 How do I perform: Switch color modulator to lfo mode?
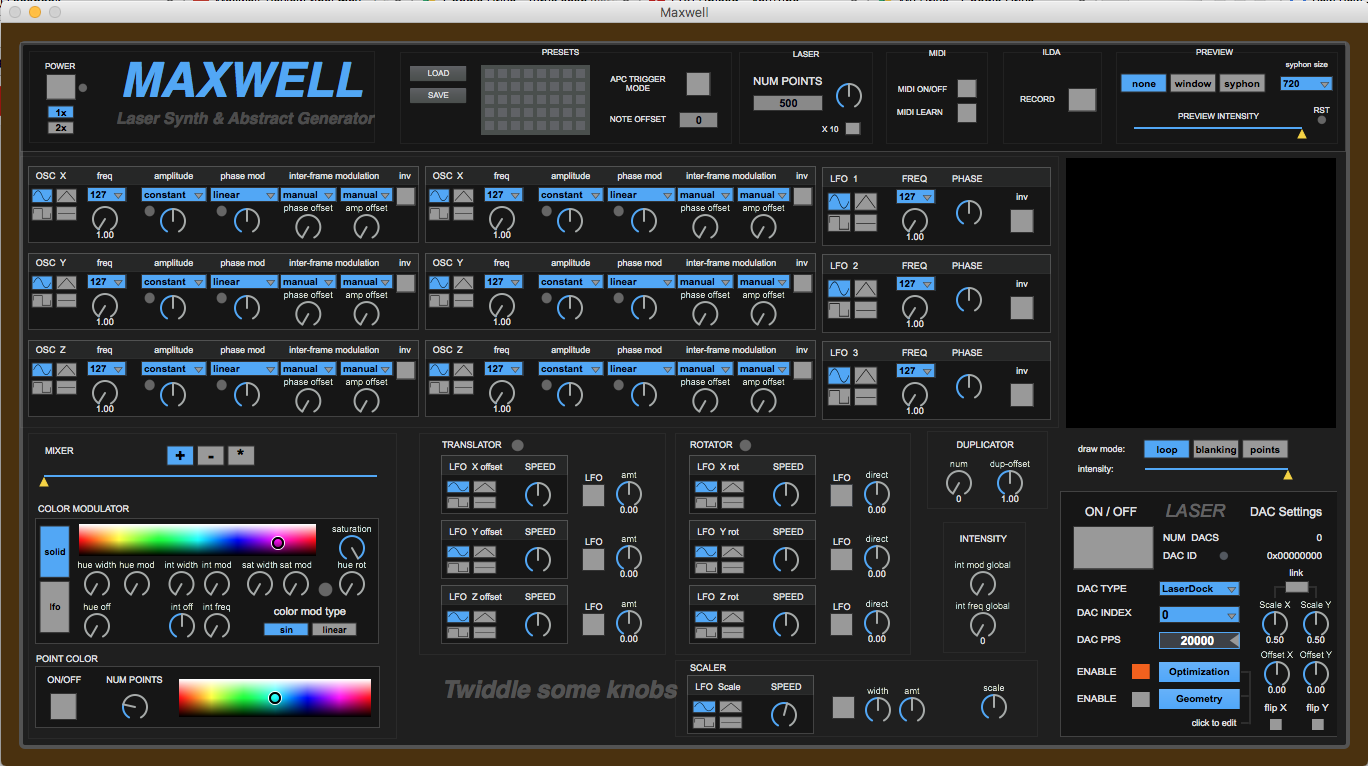pyautogui.click(x=55, y=607)
